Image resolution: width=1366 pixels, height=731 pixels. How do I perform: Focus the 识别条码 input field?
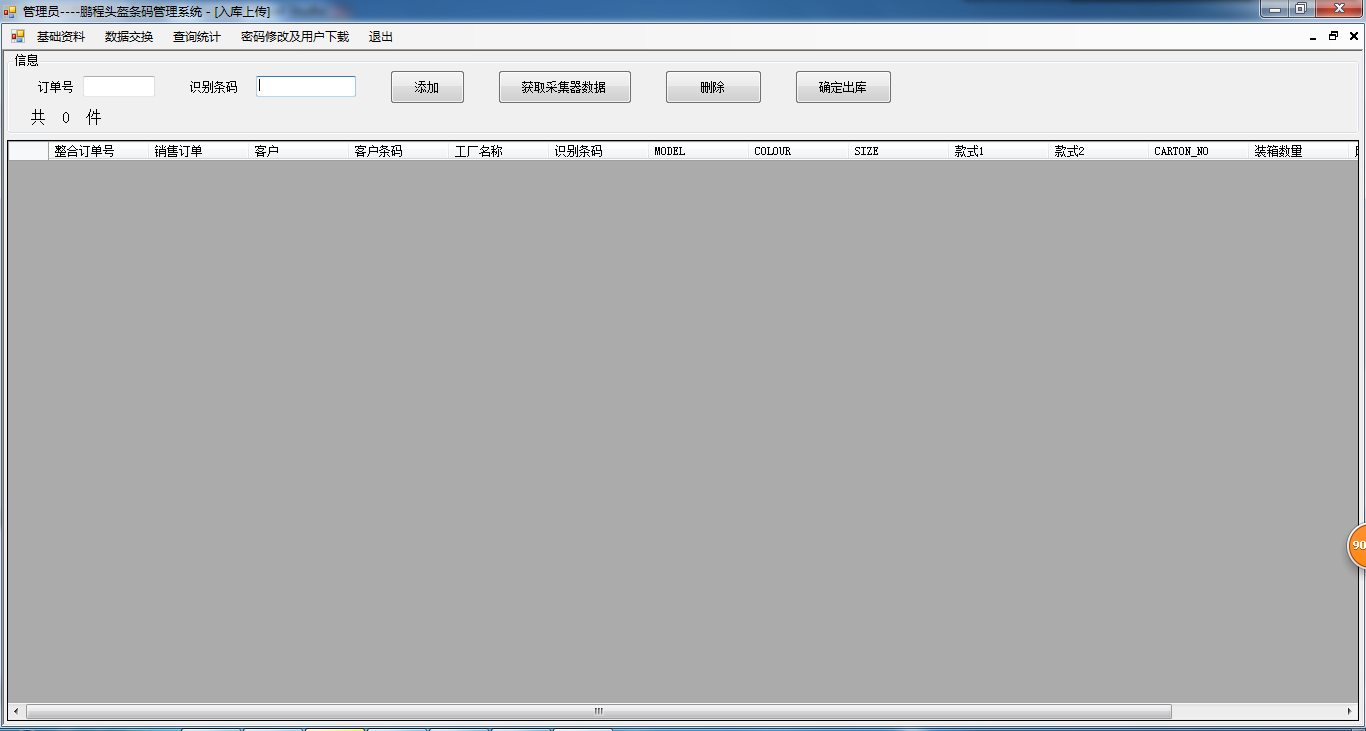[x=306, y=87]
